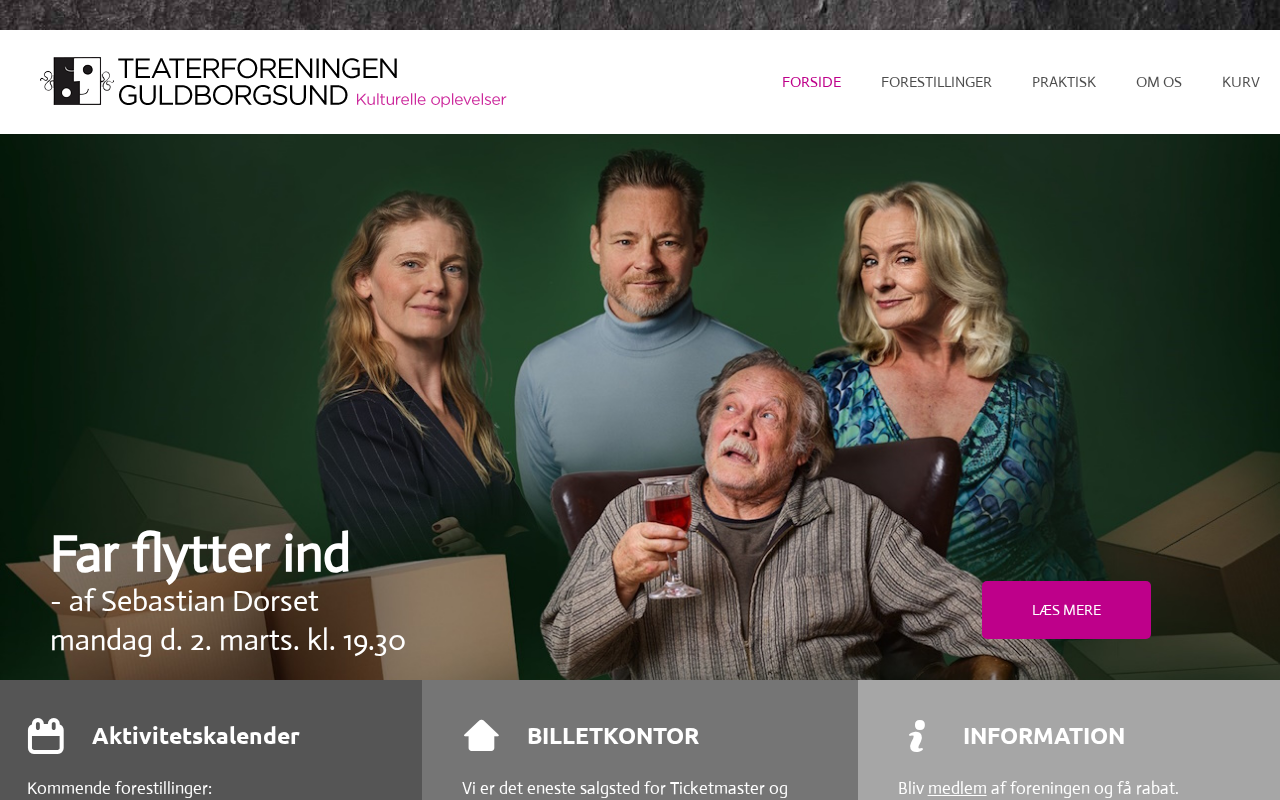The width and height of the screenshot is (1280, 800).
Task: Open the KURV basket page
Action: tap(1241, 82)
